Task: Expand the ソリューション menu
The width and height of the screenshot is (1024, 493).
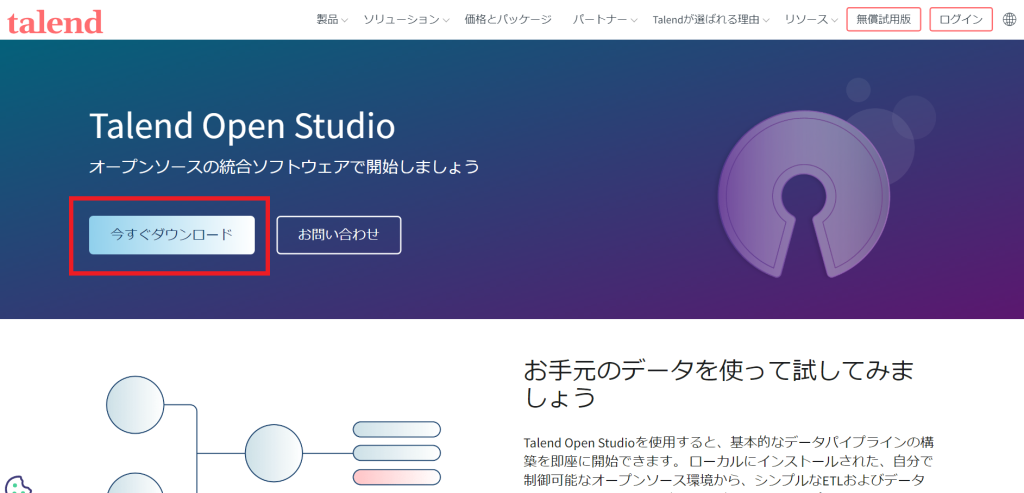Action: [406, 20]
